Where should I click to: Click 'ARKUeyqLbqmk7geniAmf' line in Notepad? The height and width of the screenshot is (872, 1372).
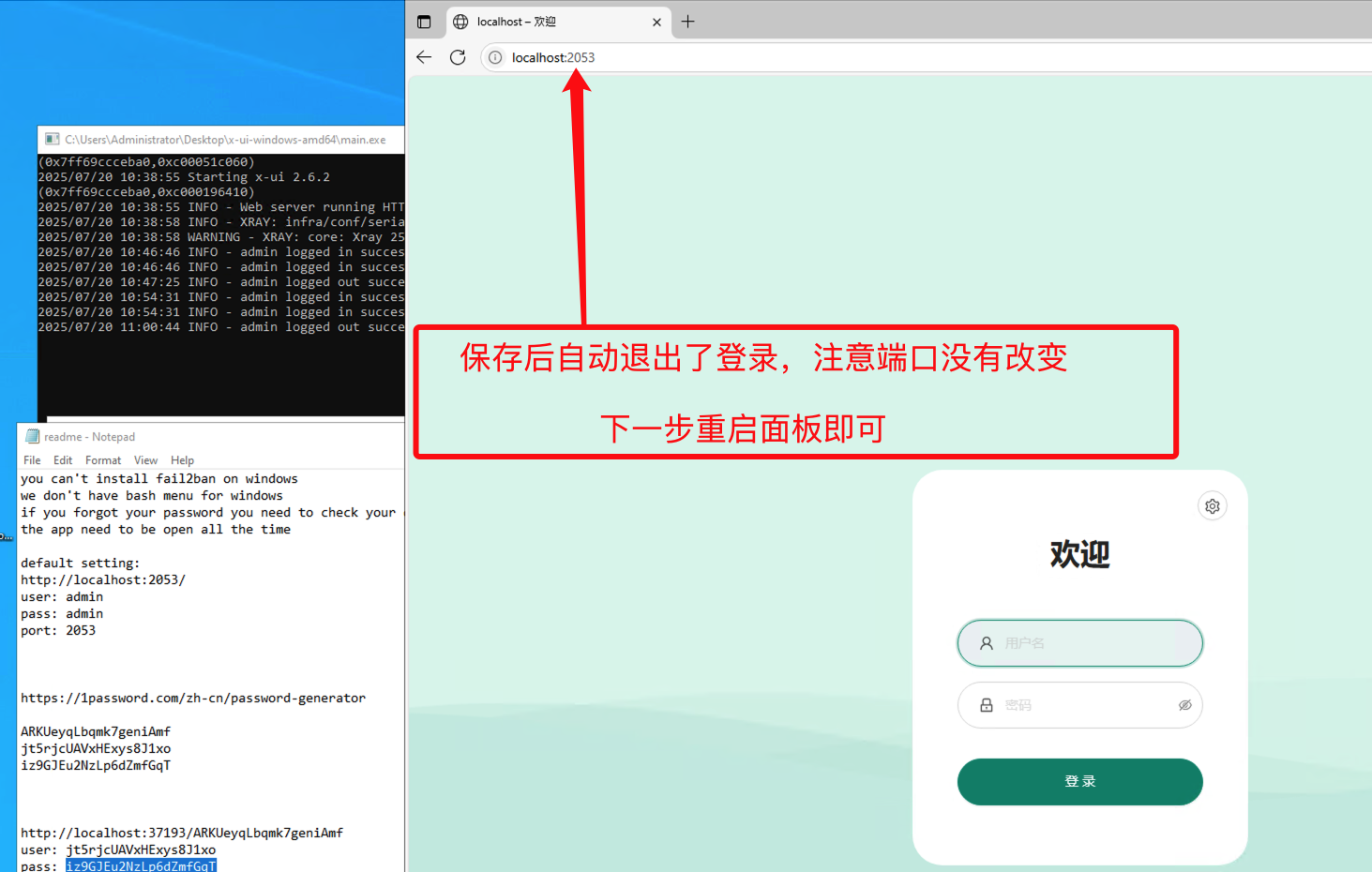(96, 731)
